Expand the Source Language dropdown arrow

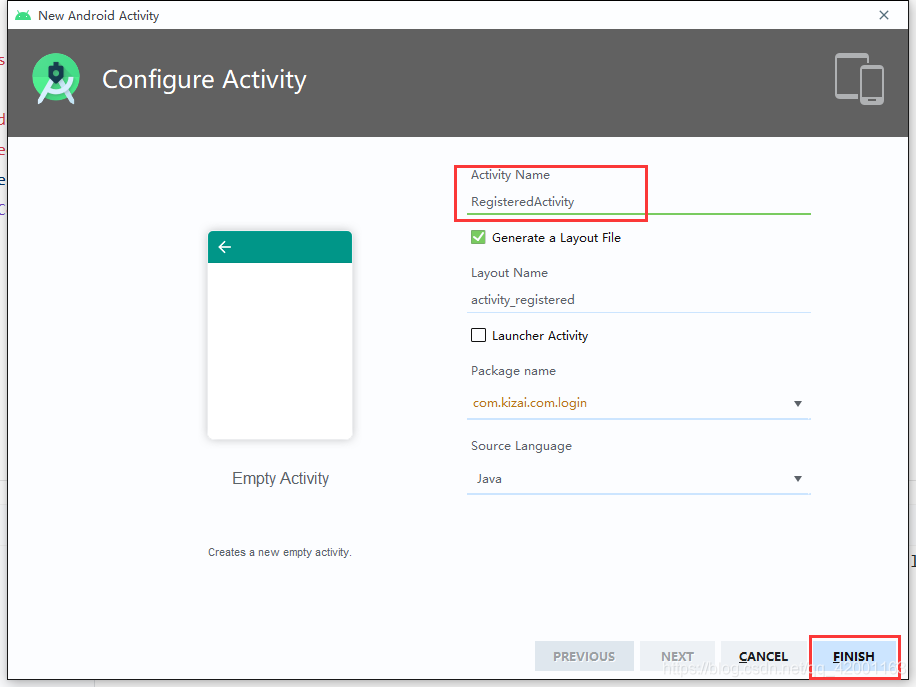click(x=797, y=479)
